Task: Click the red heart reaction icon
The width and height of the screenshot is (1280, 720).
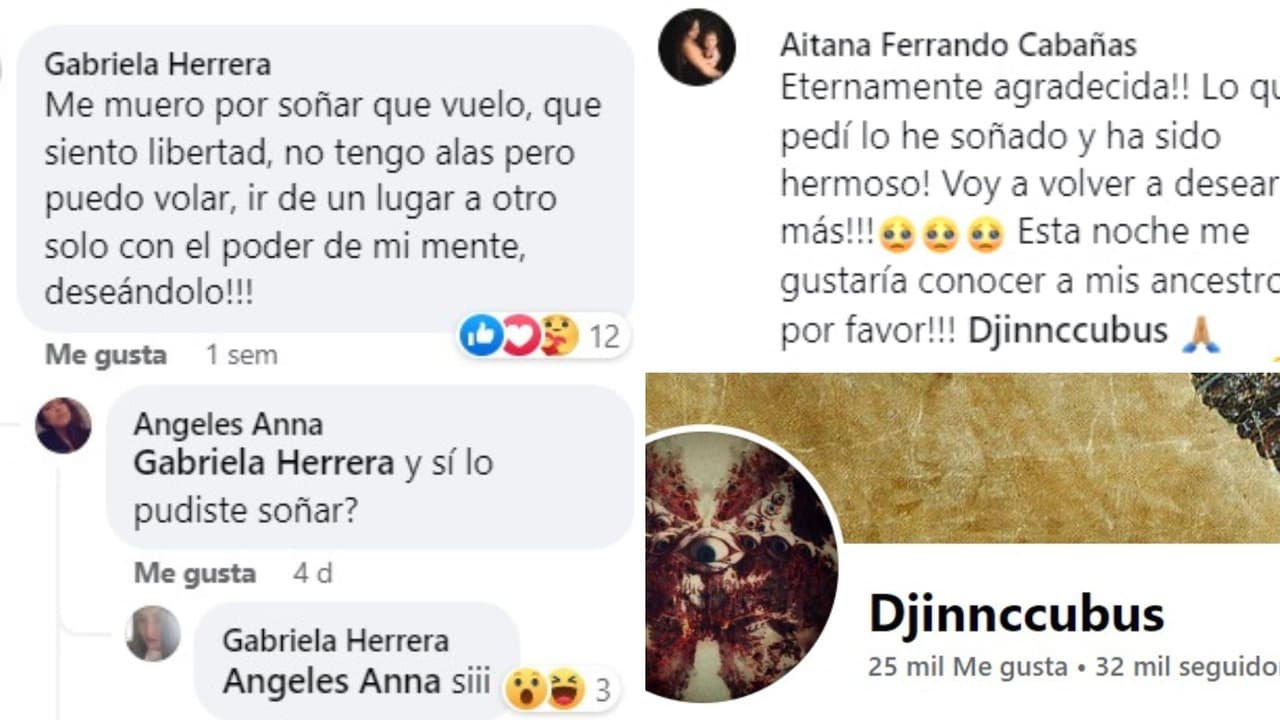Action: (x=520, y=336)
